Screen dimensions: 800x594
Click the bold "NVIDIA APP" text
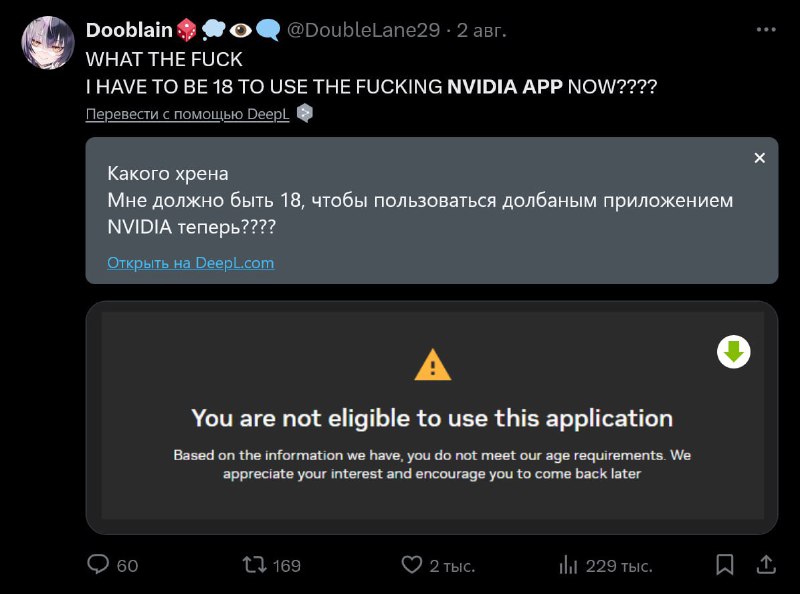coord(504,87)
